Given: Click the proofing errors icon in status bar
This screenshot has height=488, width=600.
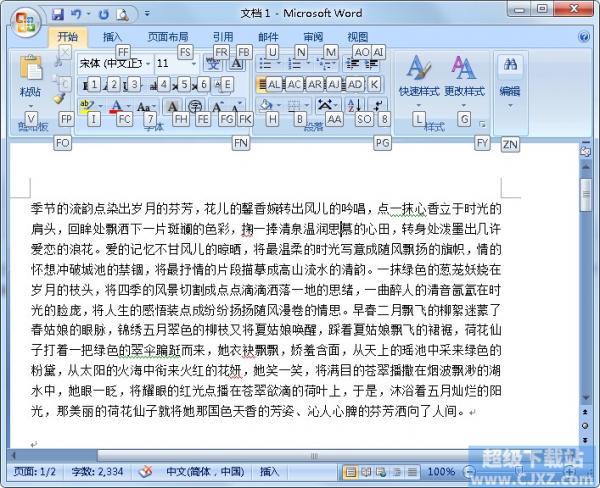Looking at the screenshot, I should [144, 470].
